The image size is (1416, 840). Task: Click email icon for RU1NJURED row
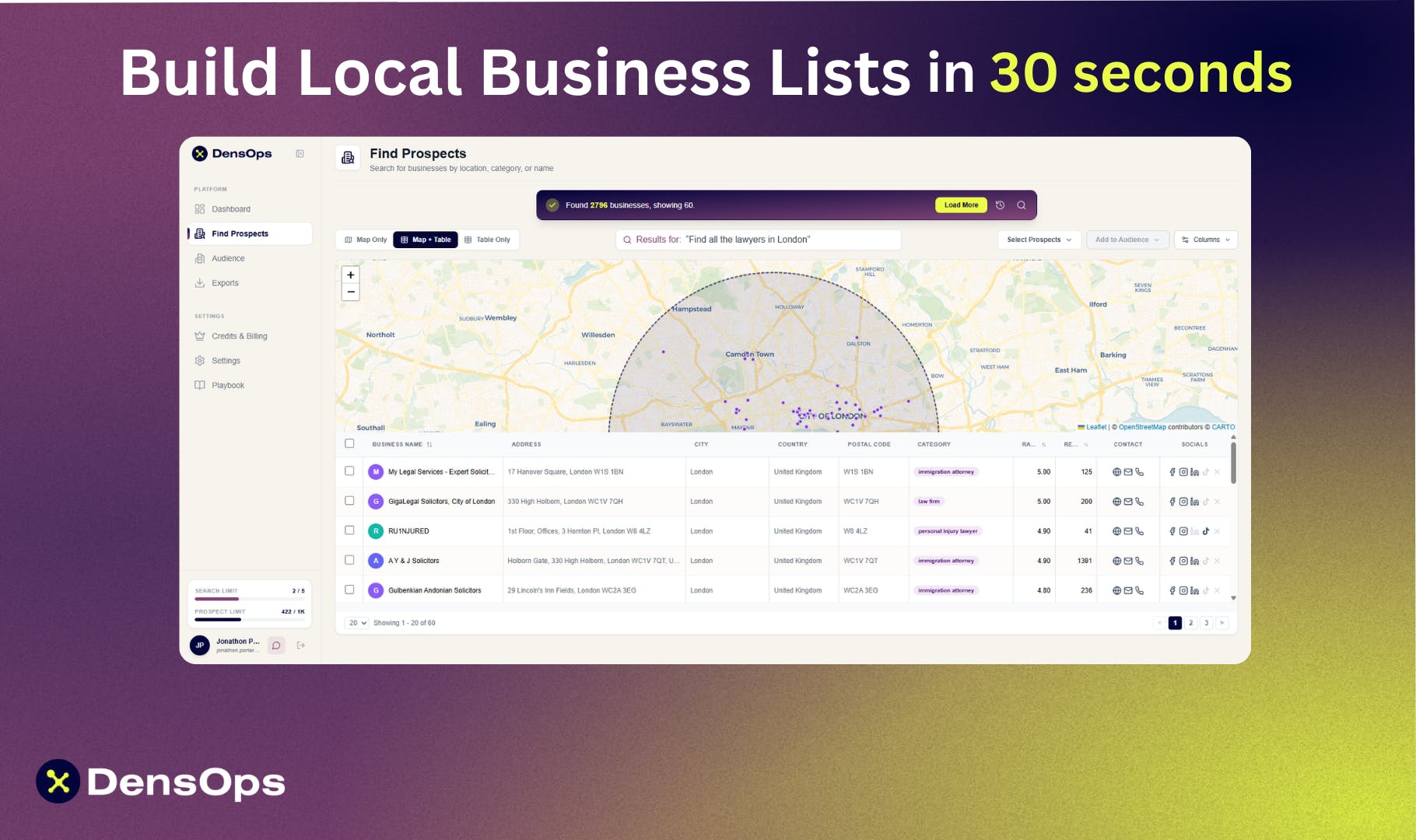[x=1128, y=531]
